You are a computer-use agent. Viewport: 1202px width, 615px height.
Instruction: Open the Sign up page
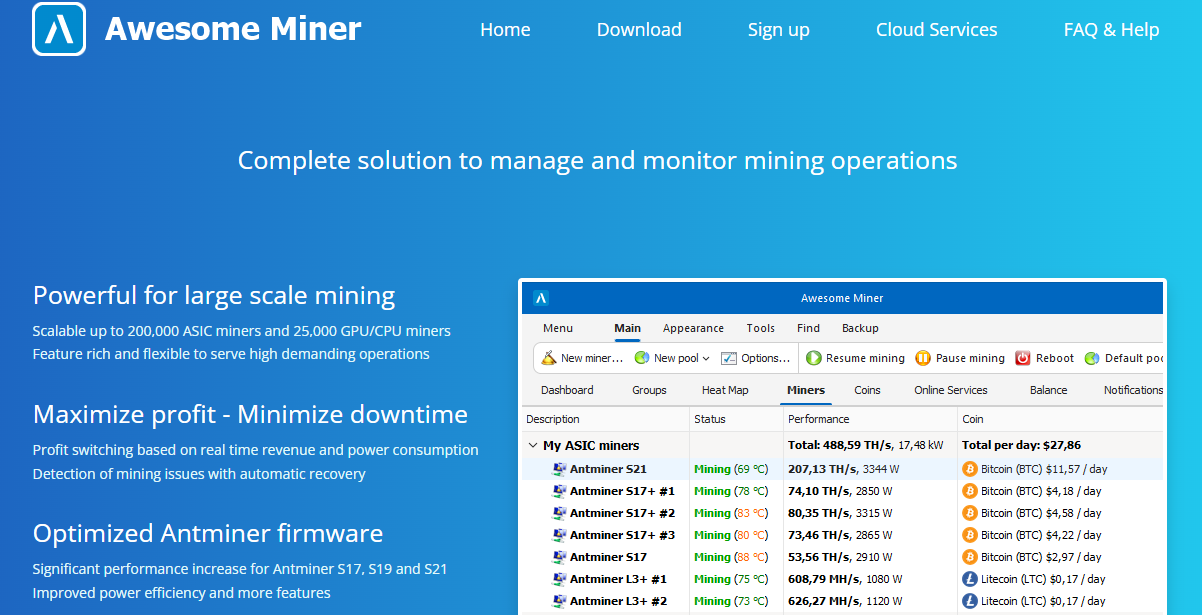pos(779,30)
